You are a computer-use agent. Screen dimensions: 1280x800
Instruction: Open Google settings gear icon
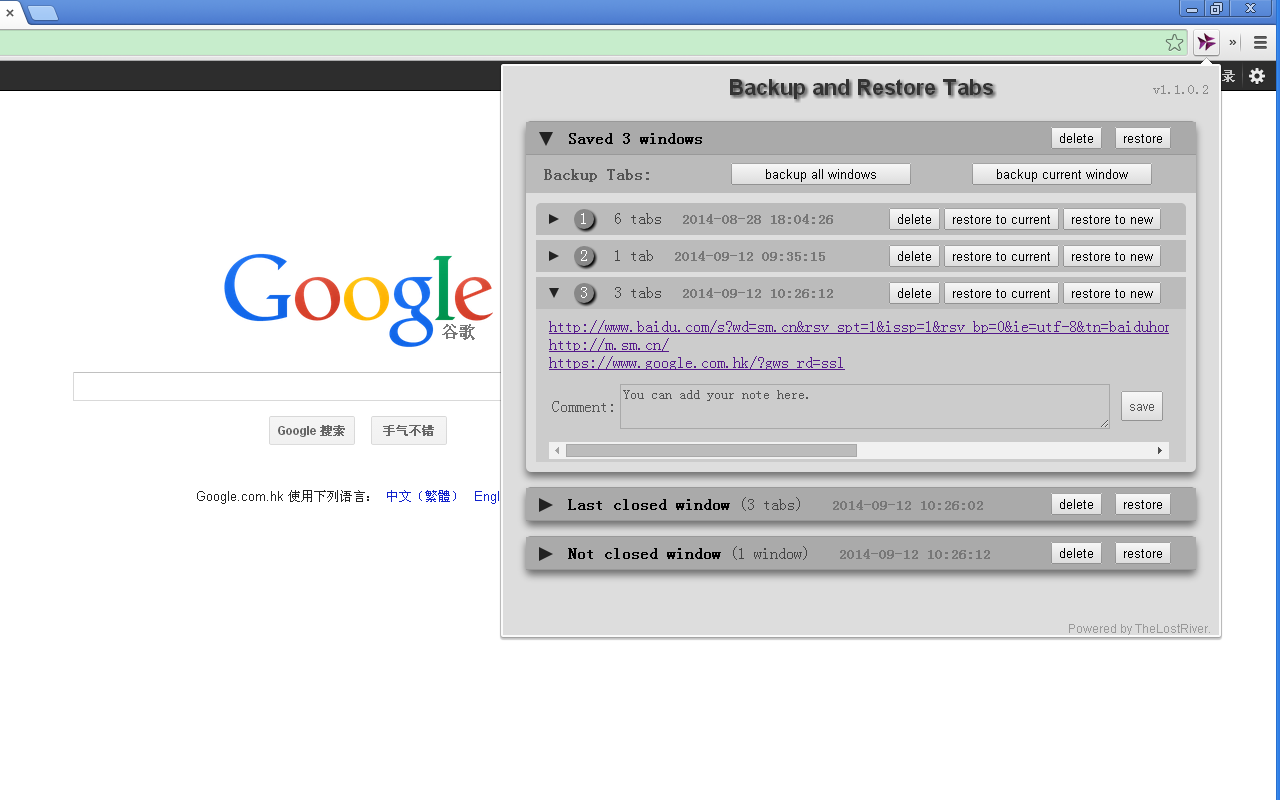point(1257,76)
